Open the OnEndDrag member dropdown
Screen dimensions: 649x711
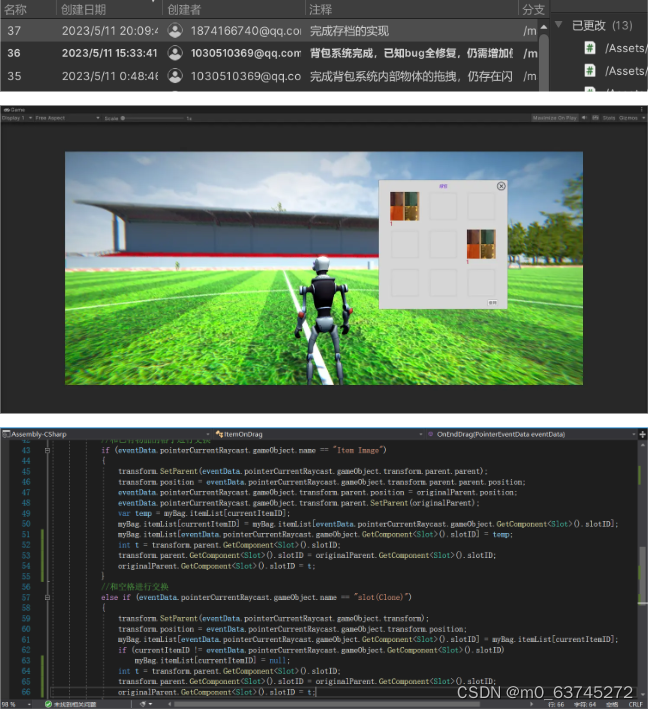[634, 434]
